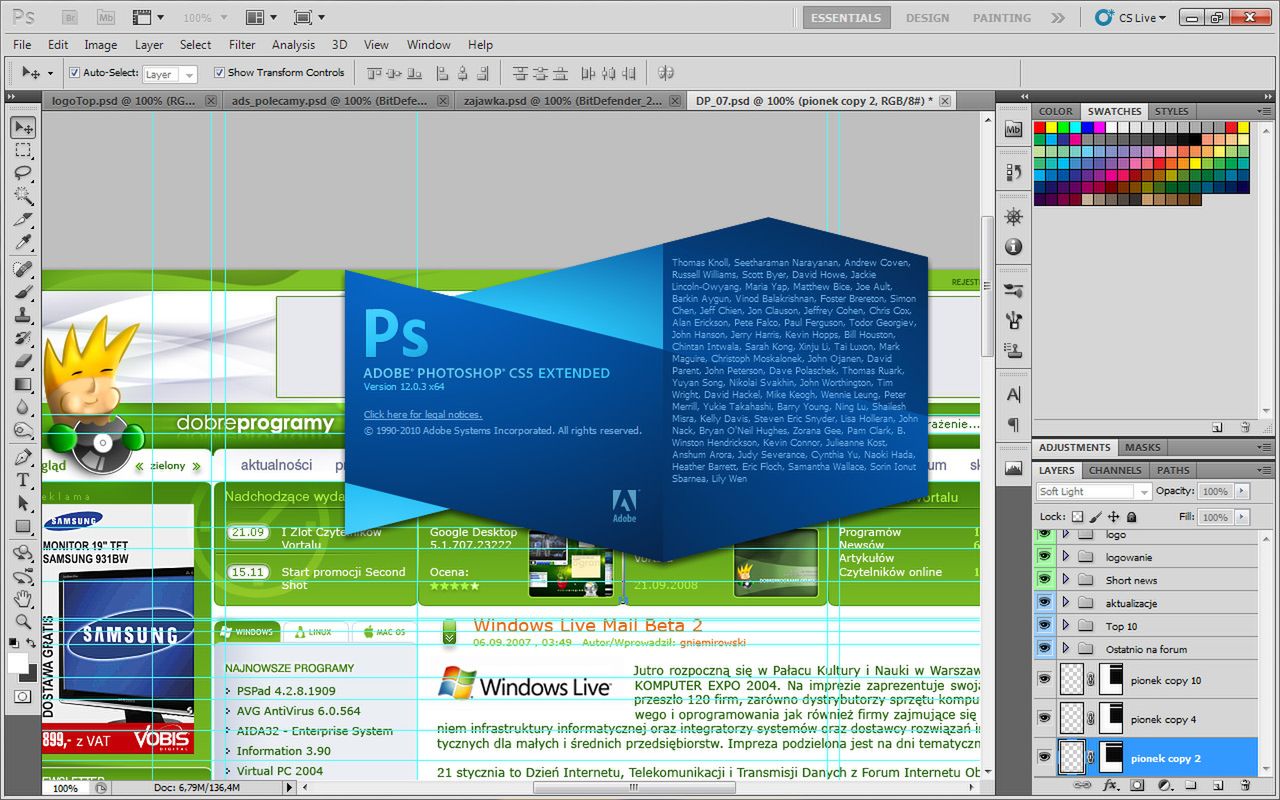Viewport: 1280px width, 800px height.
Task: Open the Analysis menu
Action: pos(293,45)
